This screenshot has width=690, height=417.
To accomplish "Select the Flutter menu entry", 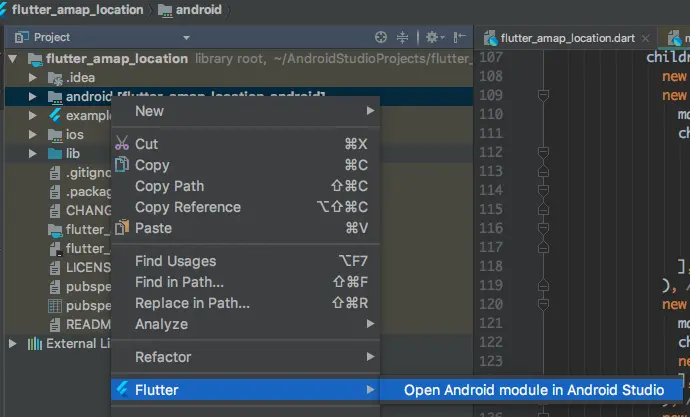I will (x=245, y=390).
